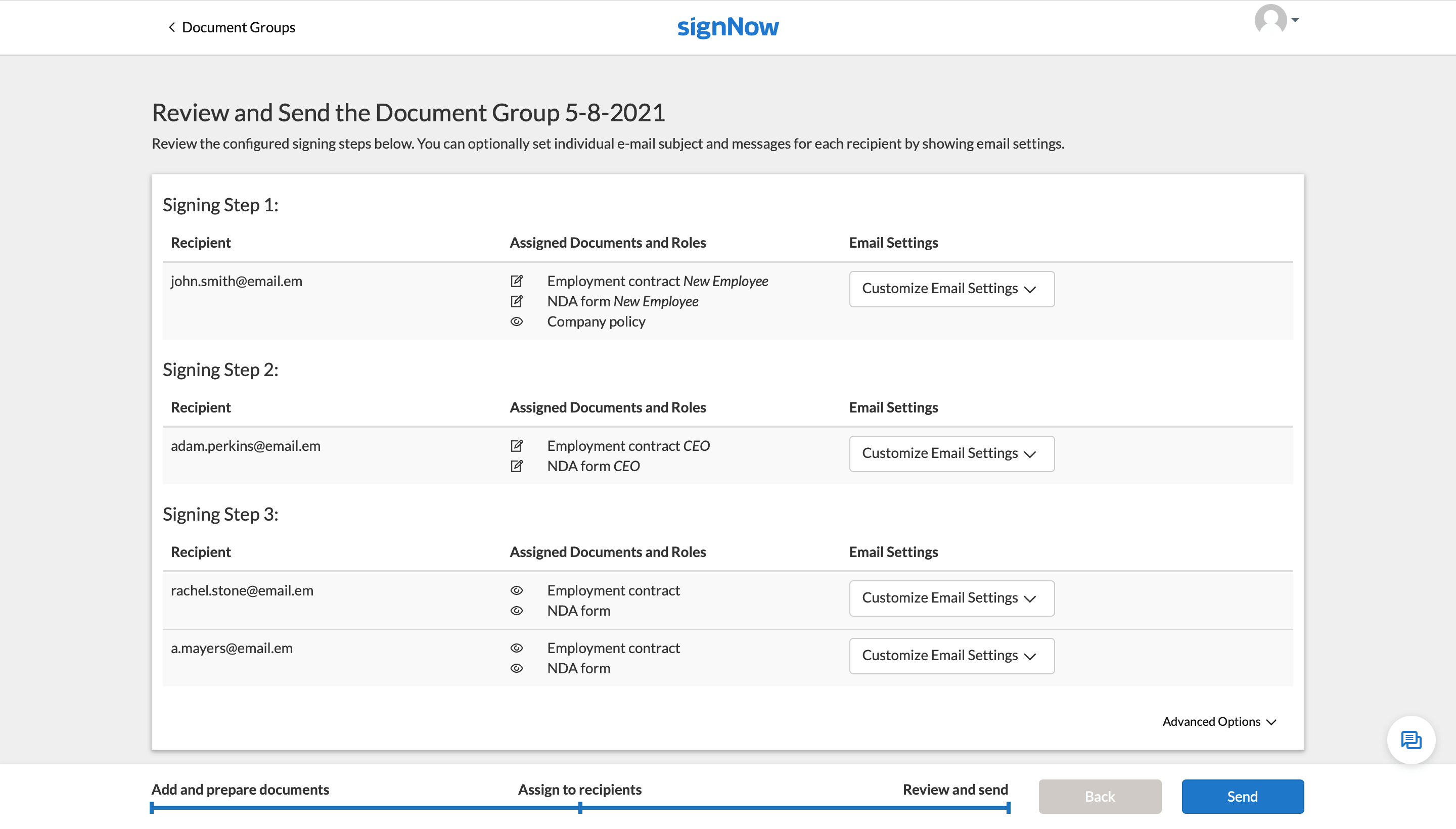Click the eye icon next to Company policy
Viewport: 1456px width, 829px height.
tap(517, 321)
